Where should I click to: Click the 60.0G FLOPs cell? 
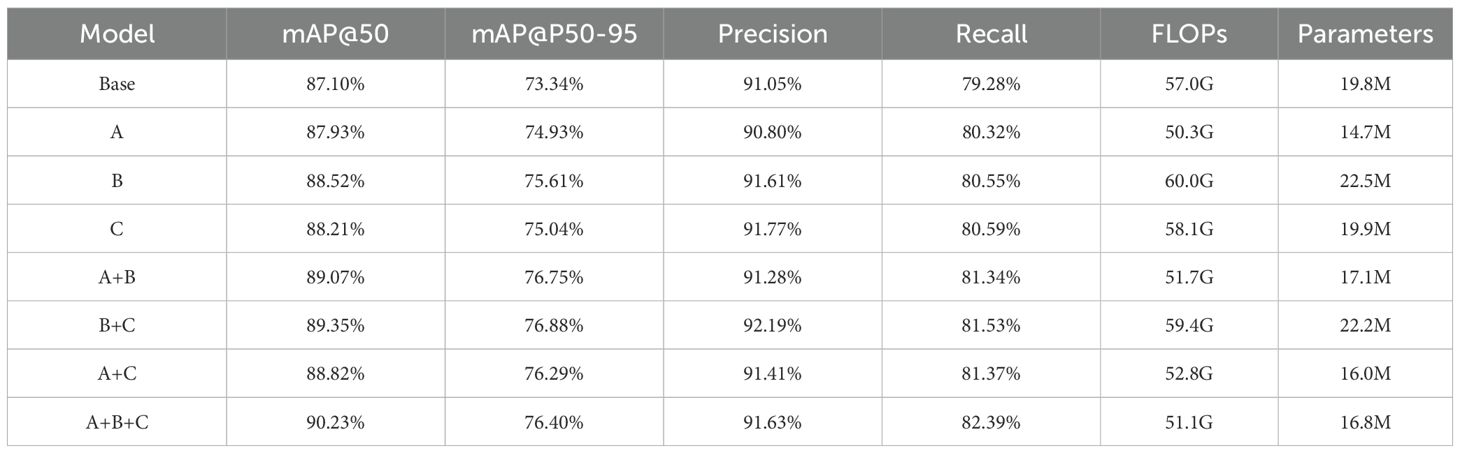pyautogui.click(x=1188, y=181)
